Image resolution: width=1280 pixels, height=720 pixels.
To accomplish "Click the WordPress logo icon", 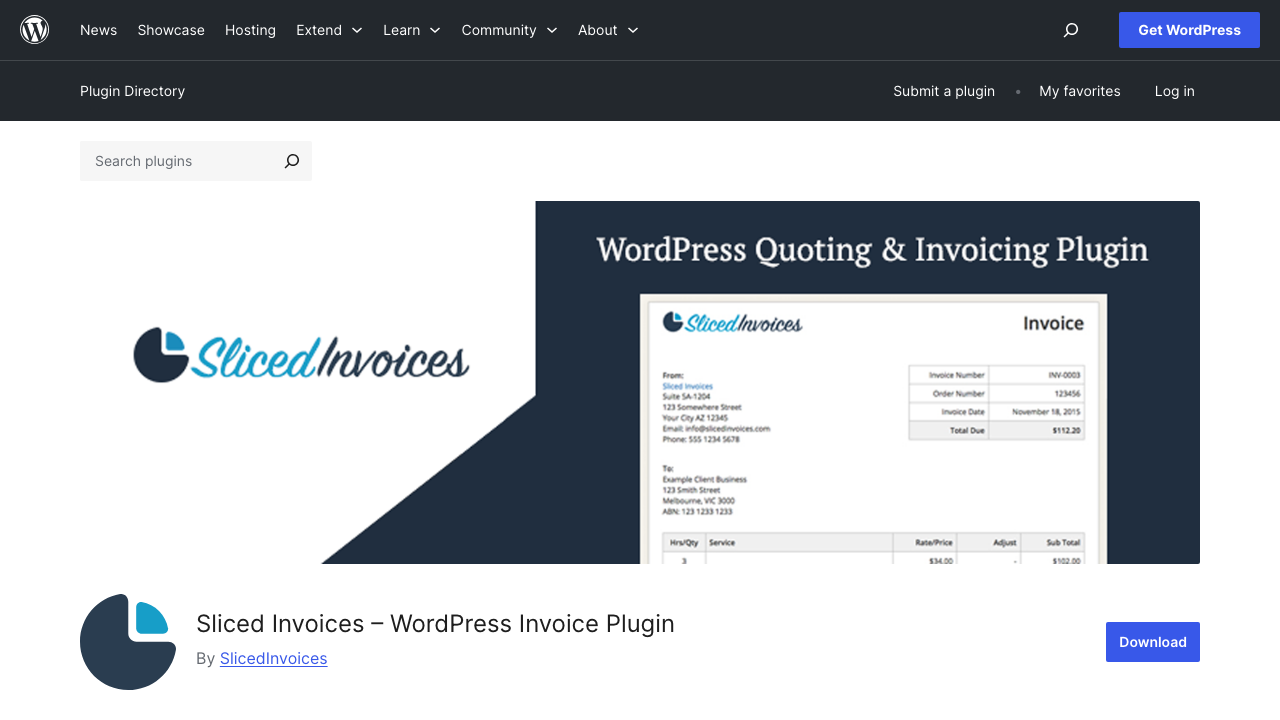I will click(x=33, y=29).
